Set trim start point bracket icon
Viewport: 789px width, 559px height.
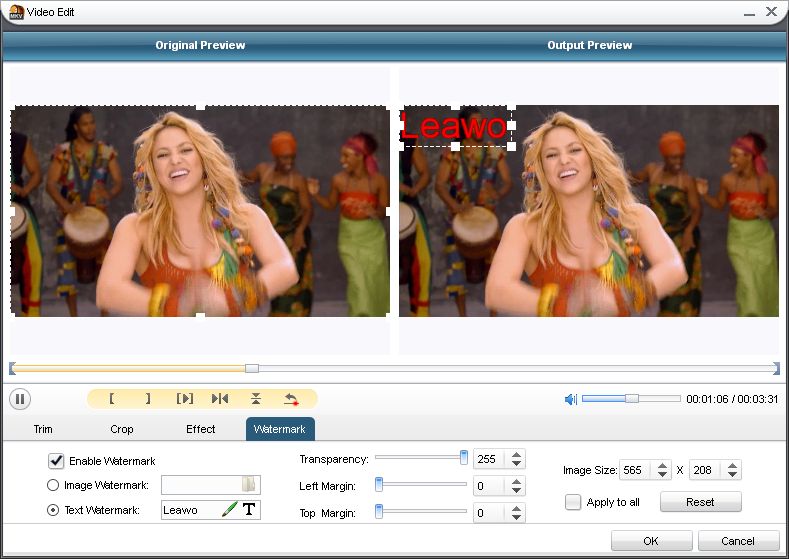pos(111,399)
